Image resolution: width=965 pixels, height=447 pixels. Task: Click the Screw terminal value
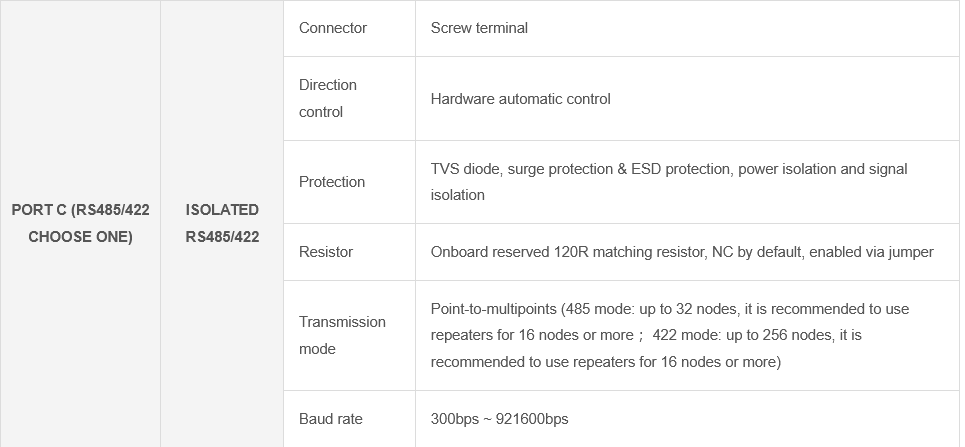(x=479, y=28)
